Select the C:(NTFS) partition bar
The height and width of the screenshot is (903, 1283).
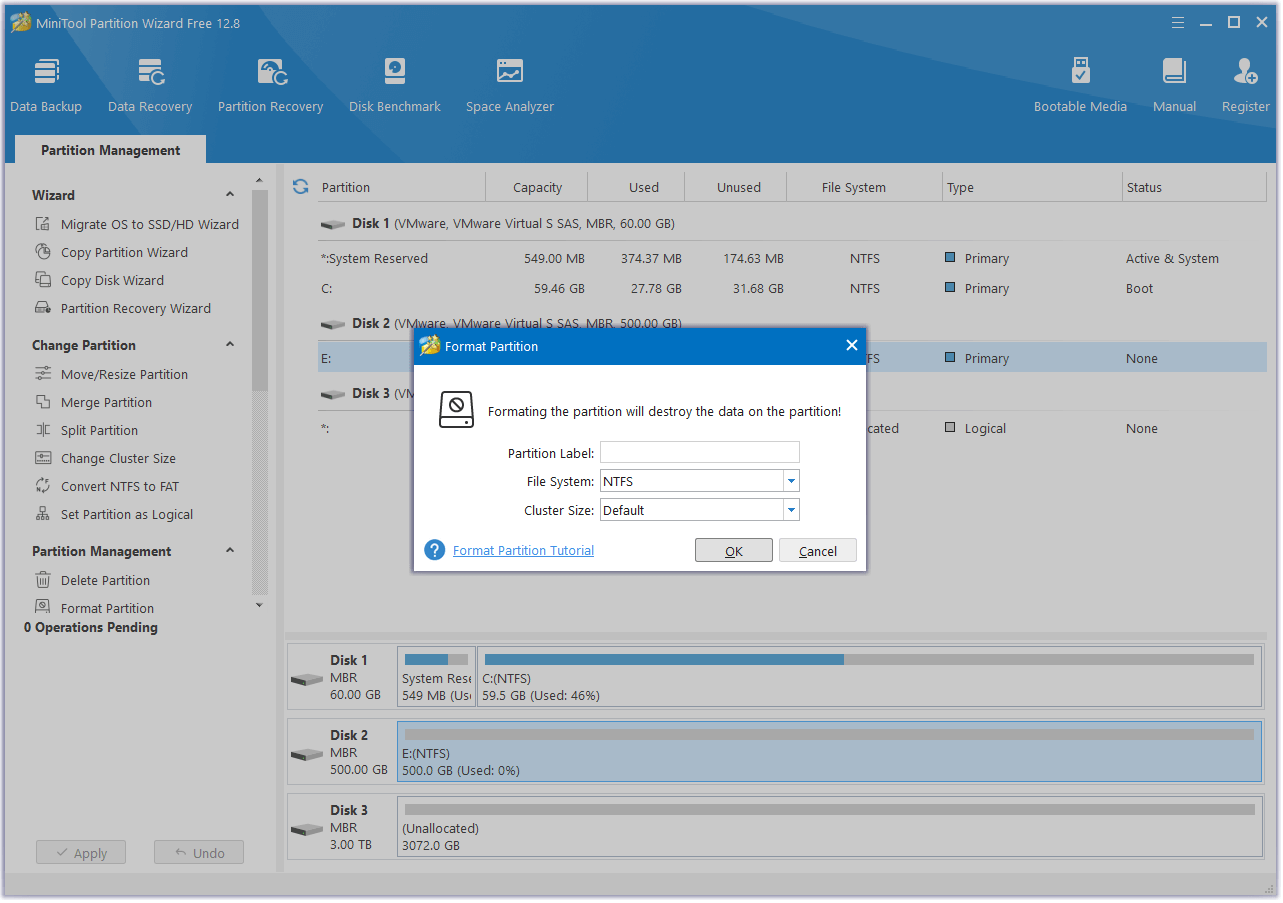(x=869, y=677)
